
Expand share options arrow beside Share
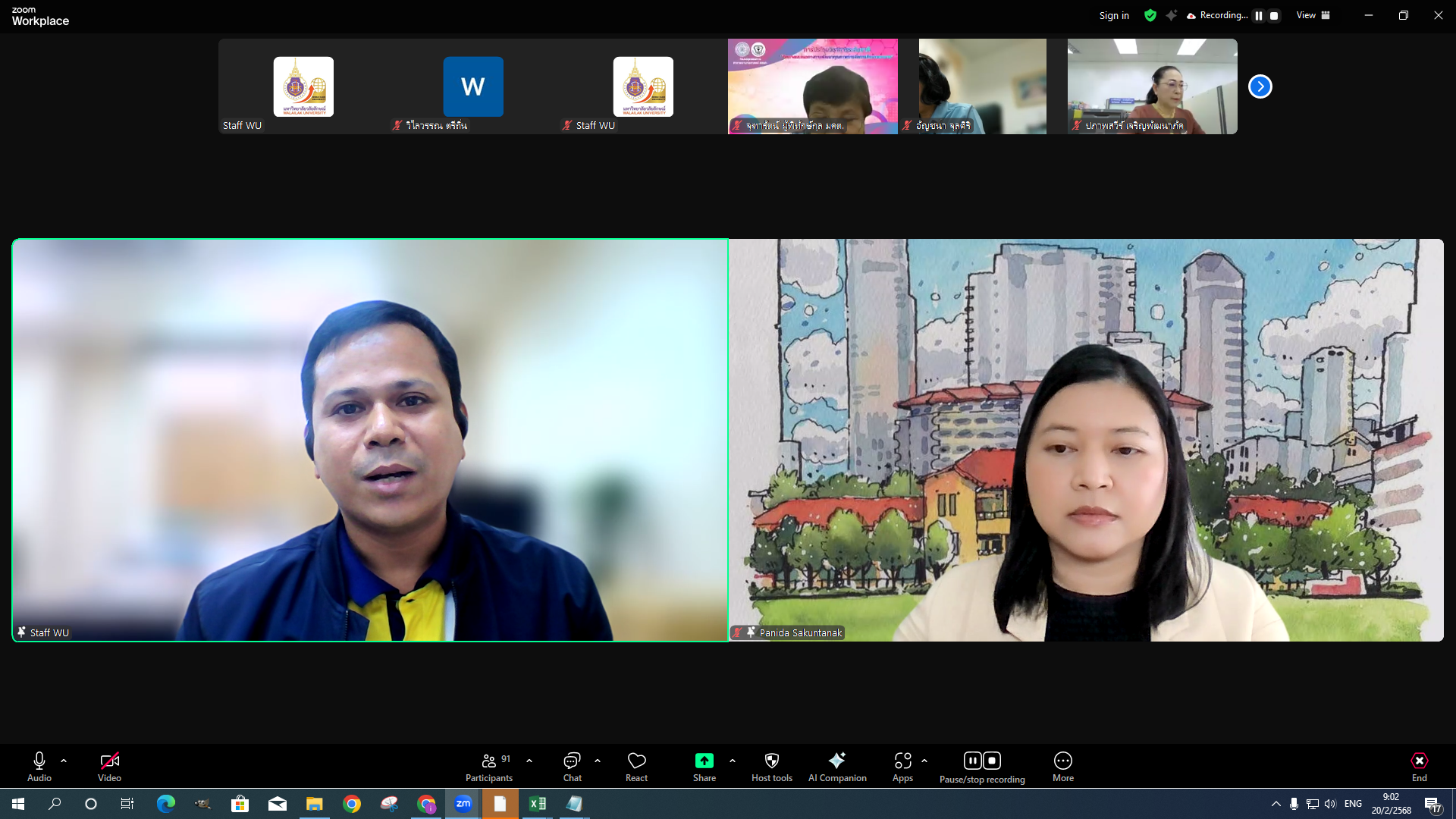733,760
